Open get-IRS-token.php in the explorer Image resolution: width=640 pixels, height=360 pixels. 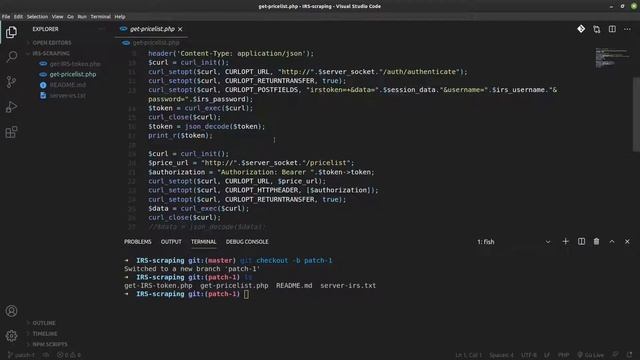(75, 64)
